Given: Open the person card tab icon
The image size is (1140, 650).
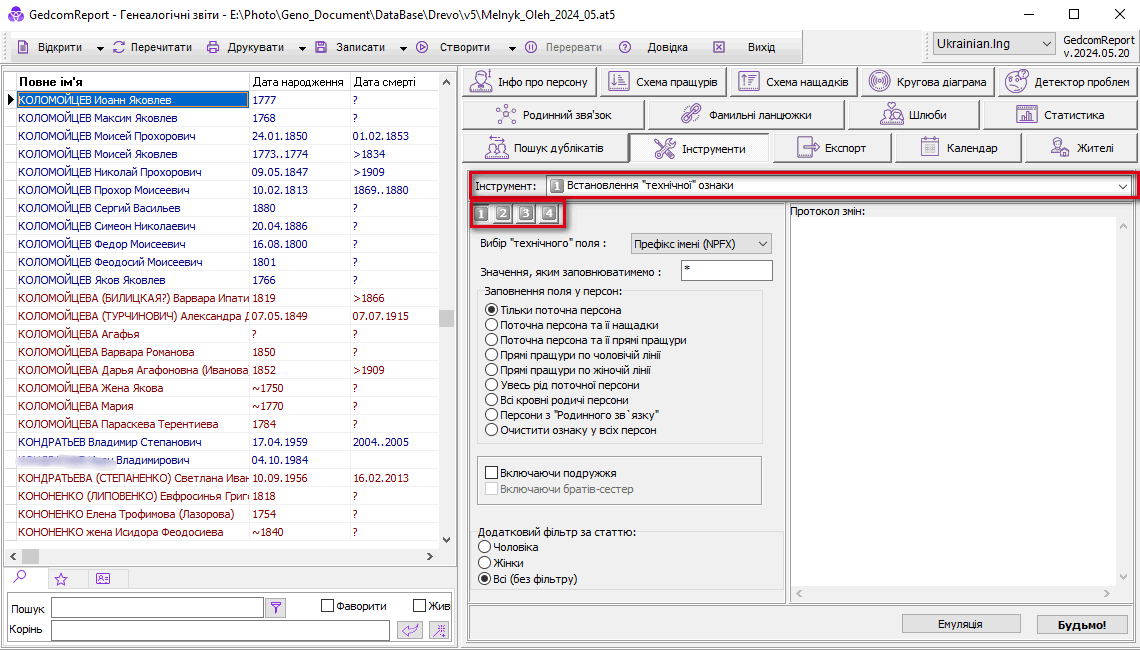Looking at the screenshot, I should tap(103, 579).
